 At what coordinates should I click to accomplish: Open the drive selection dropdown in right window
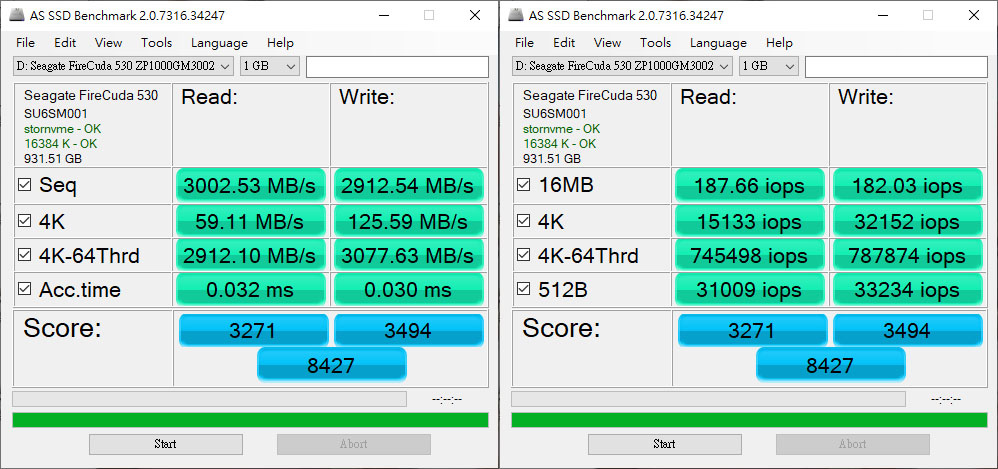[x=622, y=66]
